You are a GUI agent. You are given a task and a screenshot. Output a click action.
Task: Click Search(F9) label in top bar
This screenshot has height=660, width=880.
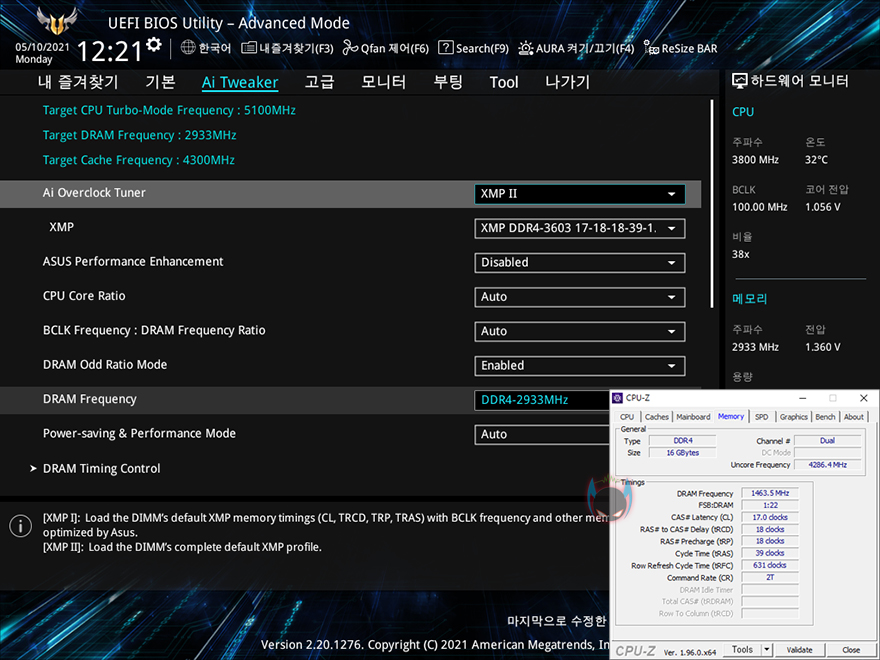pyautogui.click(x=482, y=48)
